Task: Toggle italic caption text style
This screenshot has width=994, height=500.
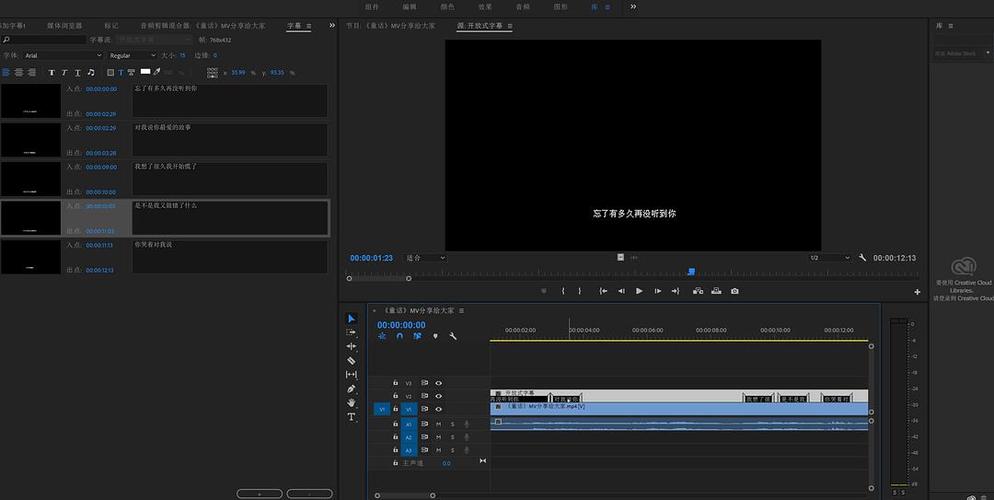Action: [64, 73]
